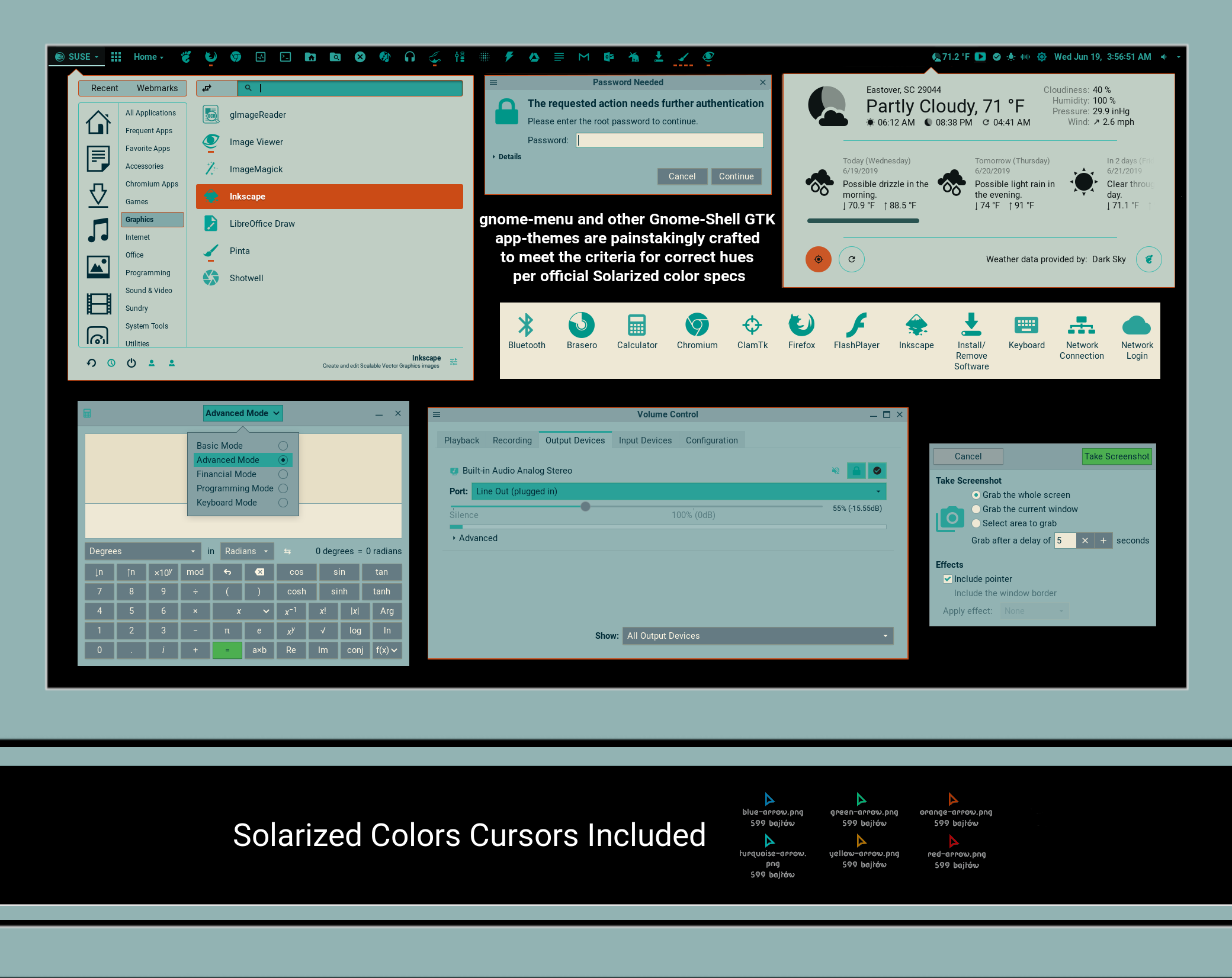Click the home icon in menu sidebar

pos(98,123)
